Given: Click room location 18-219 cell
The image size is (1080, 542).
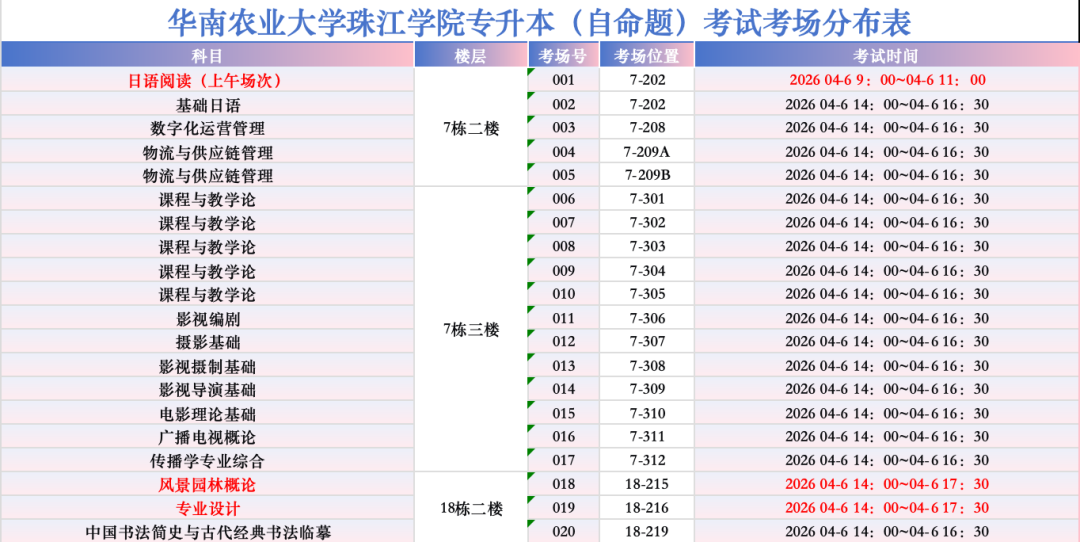Looking at the screenshot, I should coord(646,532).
